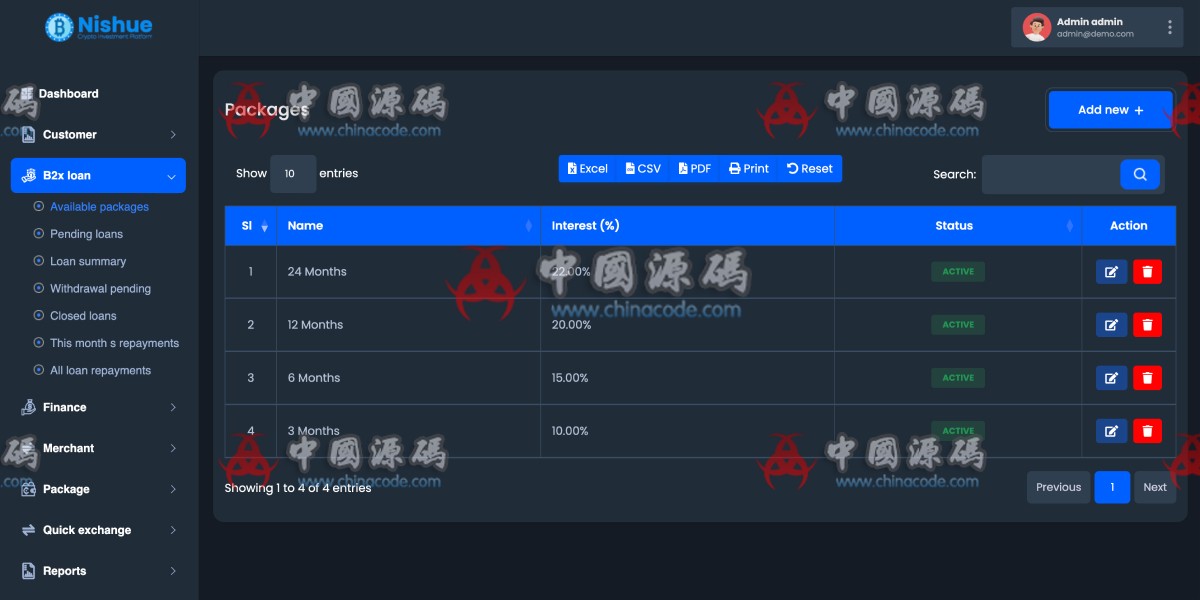Expand the Finance sidebar section
The width and height of the screenshot is (1200, 600).
(x=98, y=408)
